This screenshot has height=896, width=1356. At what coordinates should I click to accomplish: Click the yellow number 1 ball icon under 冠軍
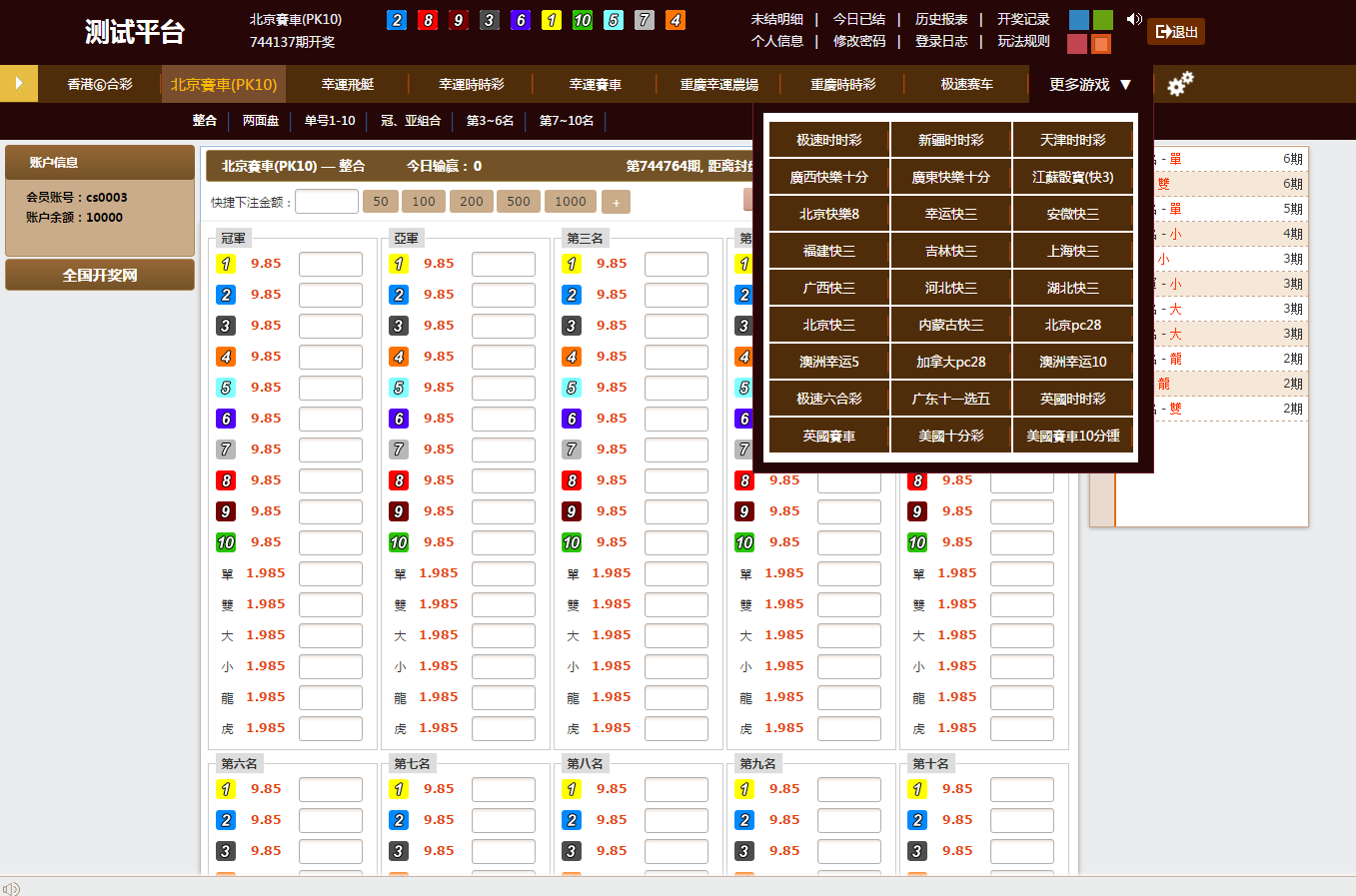(226, 264)
